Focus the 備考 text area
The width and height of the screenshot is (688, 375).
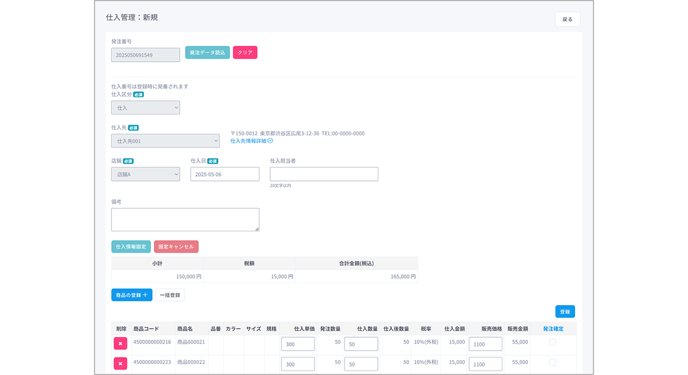click(185, 220)
